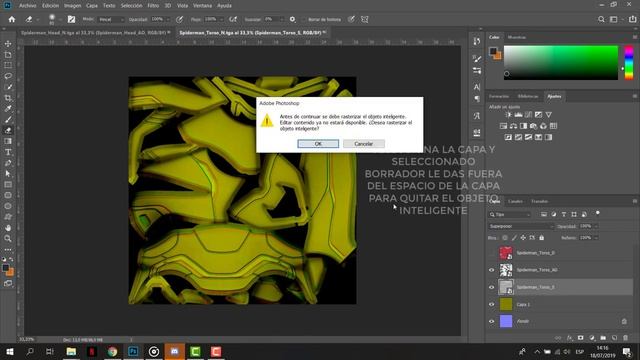This screenshot has width=640, height=360.
Task: Click the foreground color swatch in Color panel
Action: pos(493,51)
